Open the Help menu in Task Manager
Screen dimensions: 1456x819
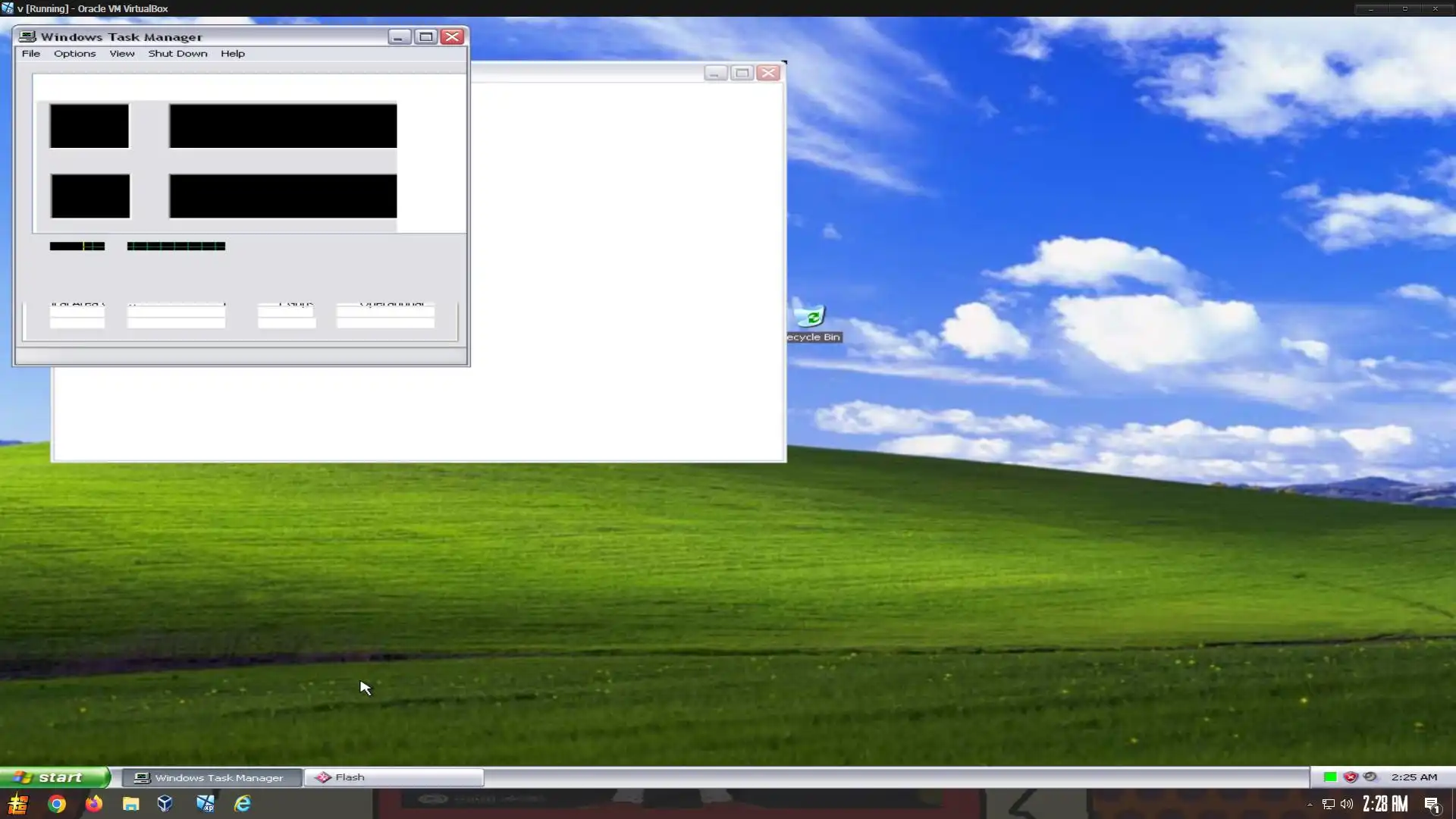[232, 54]
